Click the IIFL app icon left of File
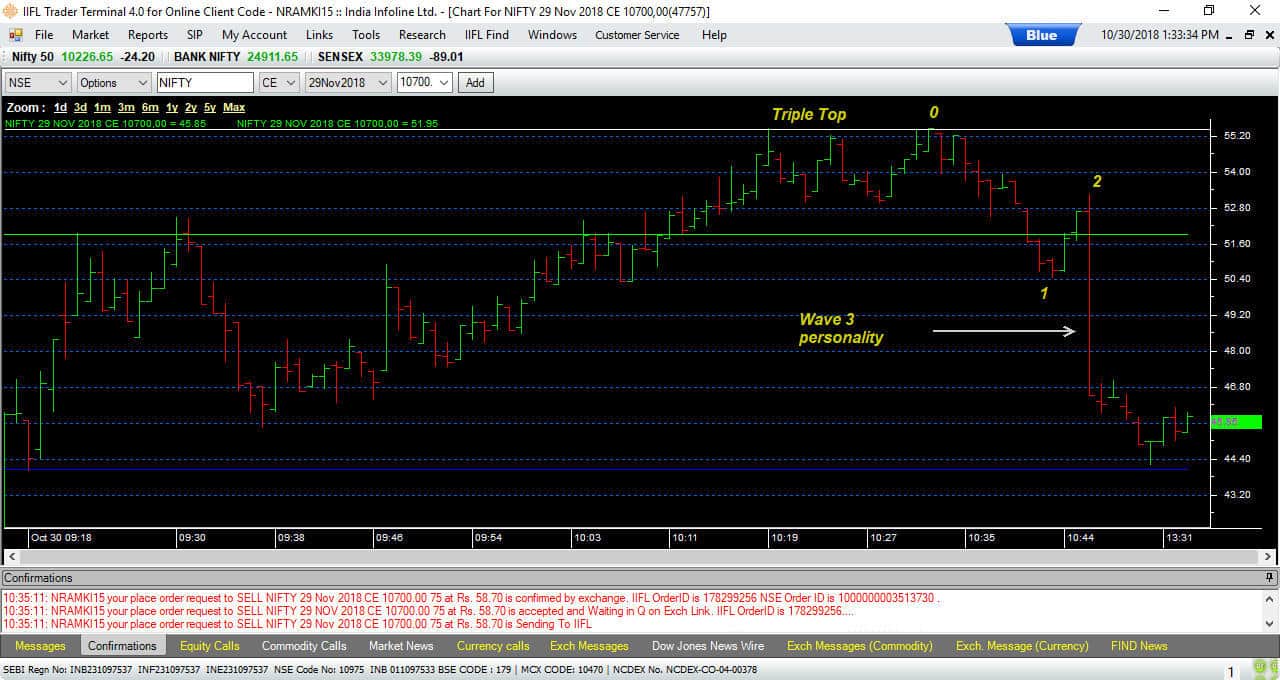 click(15, 34)
